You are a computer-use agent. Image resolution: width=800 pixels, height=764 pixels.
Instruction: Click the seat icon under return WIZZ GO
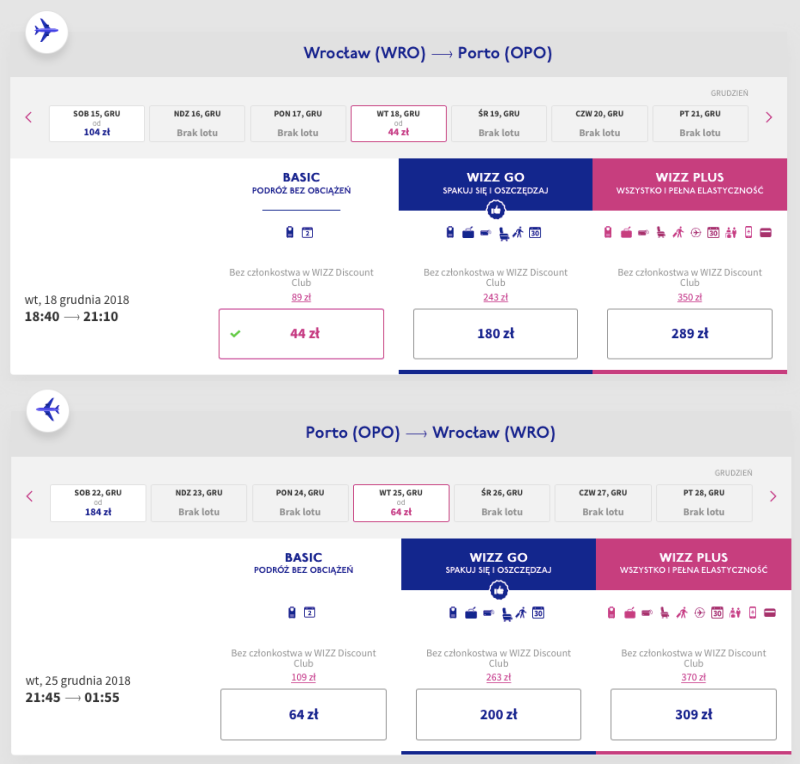click(506, 613)
